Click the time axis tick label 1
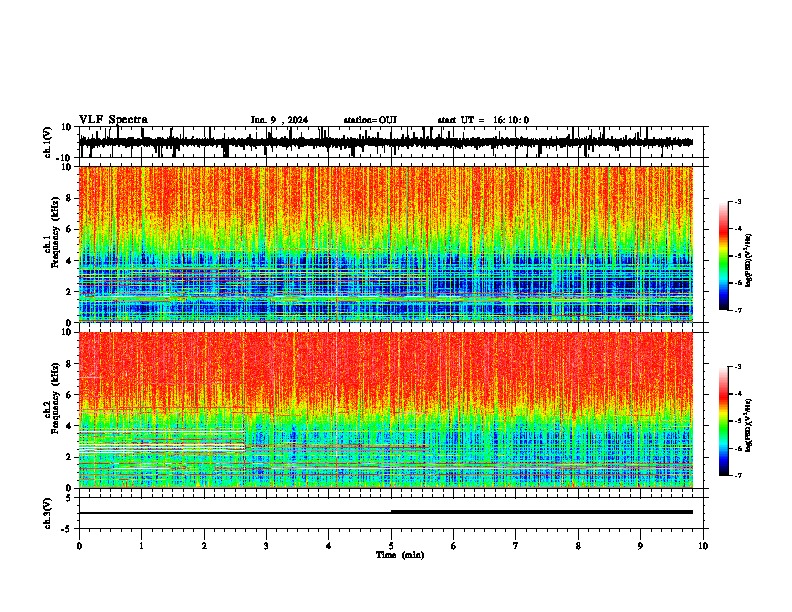Image resolution: width=792 pixels, height=612 pixels. tap(141, 546)
